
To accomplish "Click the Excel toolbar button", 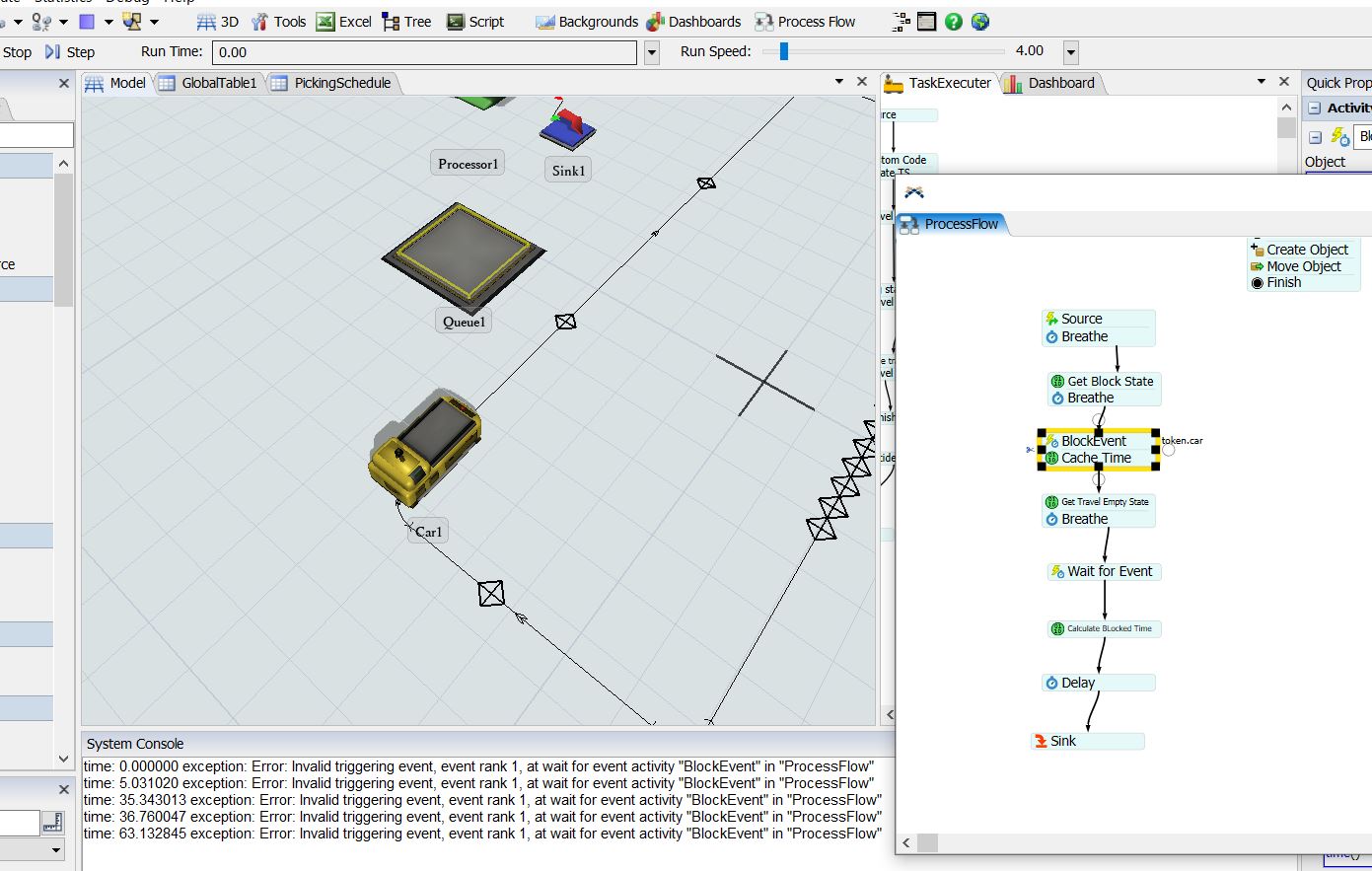I will [343, 22].
